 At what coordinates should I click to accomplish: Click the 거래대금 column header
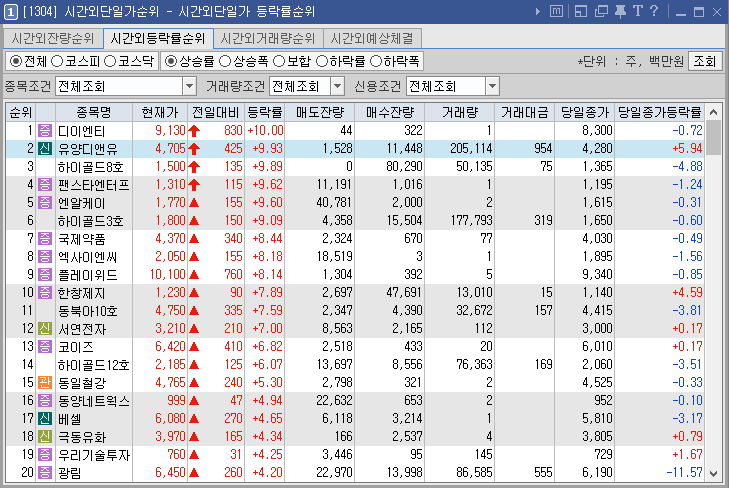click(x=524, y=112)
